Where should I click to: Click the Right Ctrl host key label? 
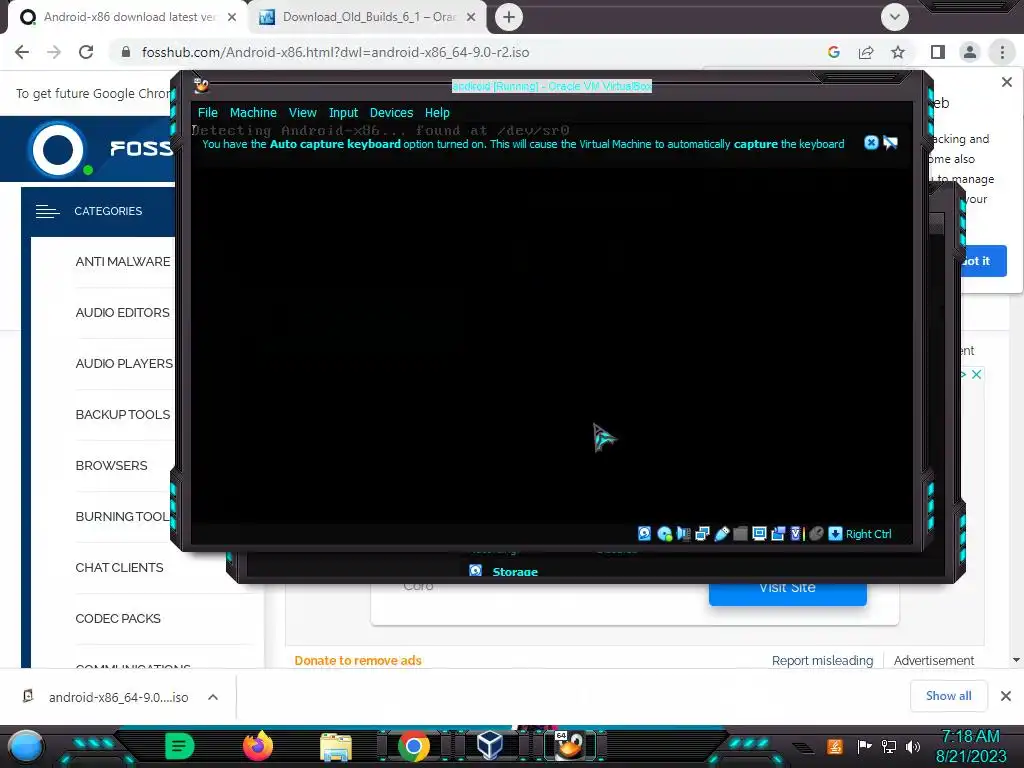(x=869, y=534)
